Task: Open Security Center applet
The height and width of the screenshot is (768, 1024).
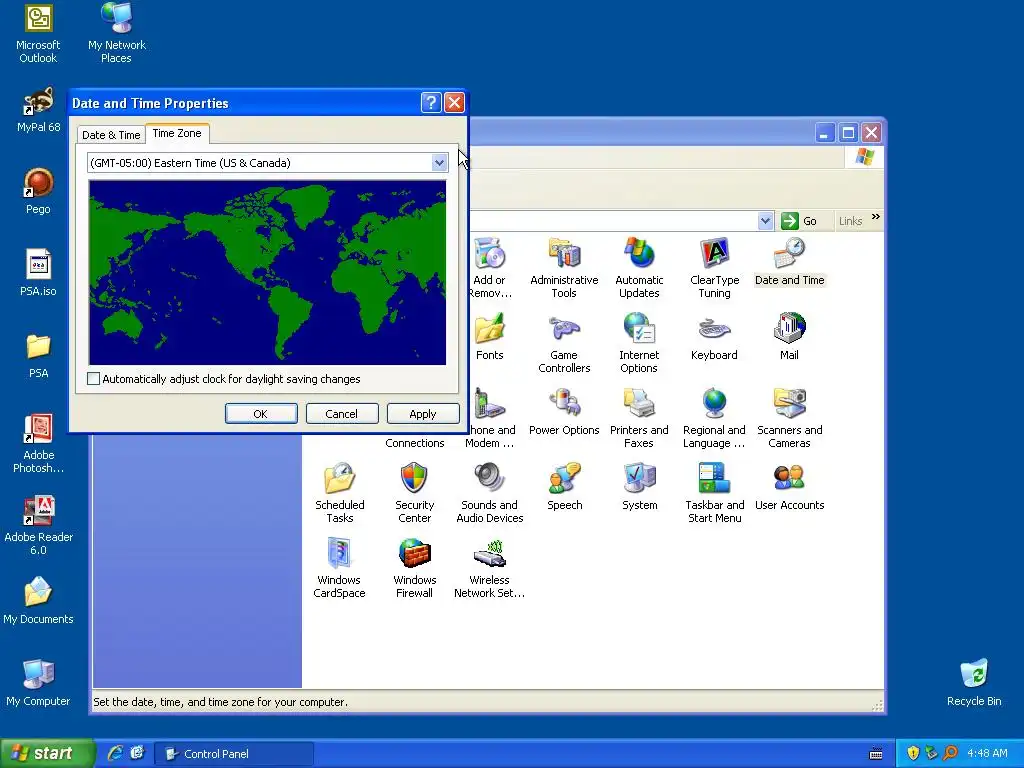Action: pos(415,493)
